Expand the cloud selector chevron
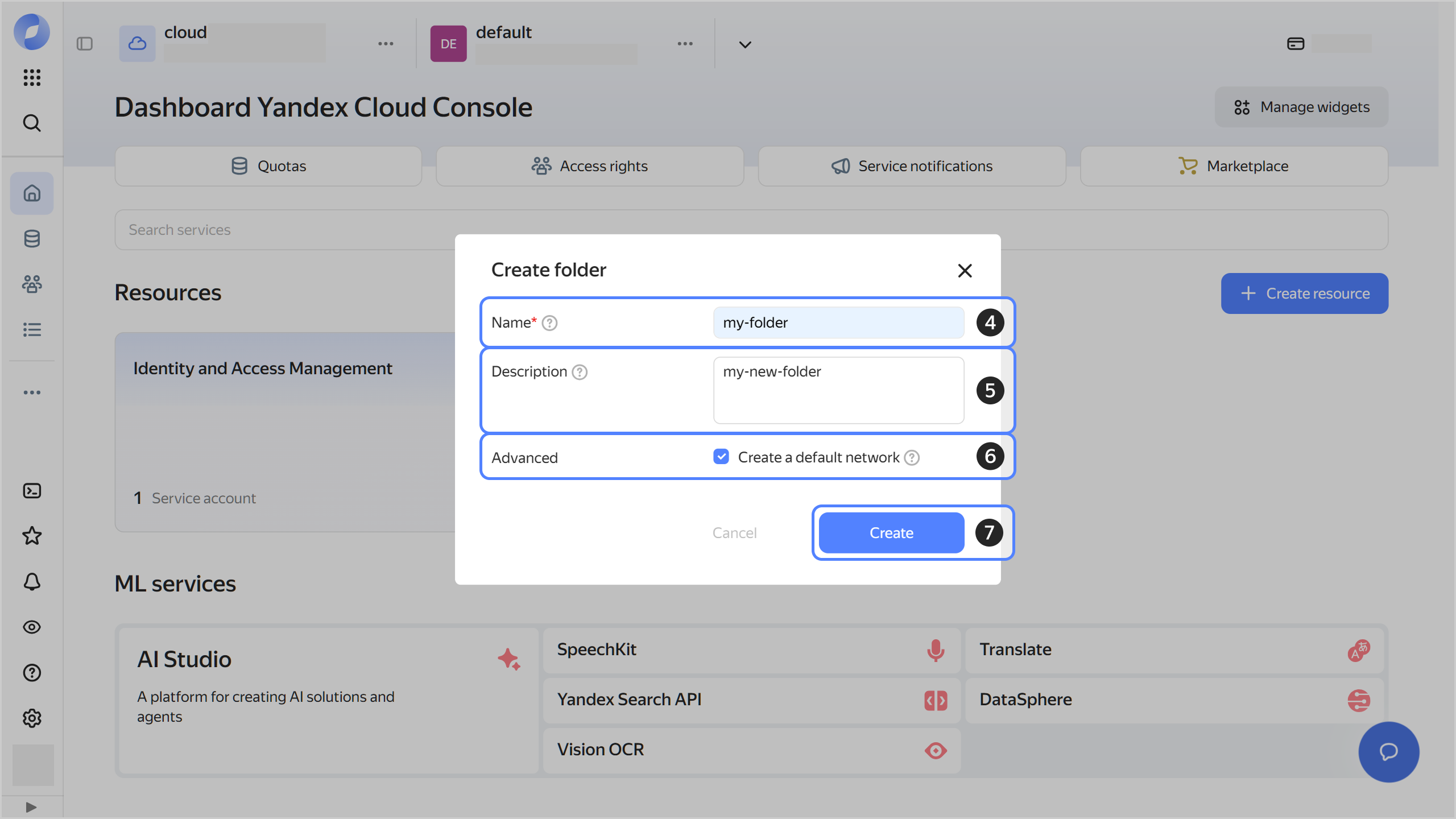The image size is (1456, 819). tap(744, 44)
